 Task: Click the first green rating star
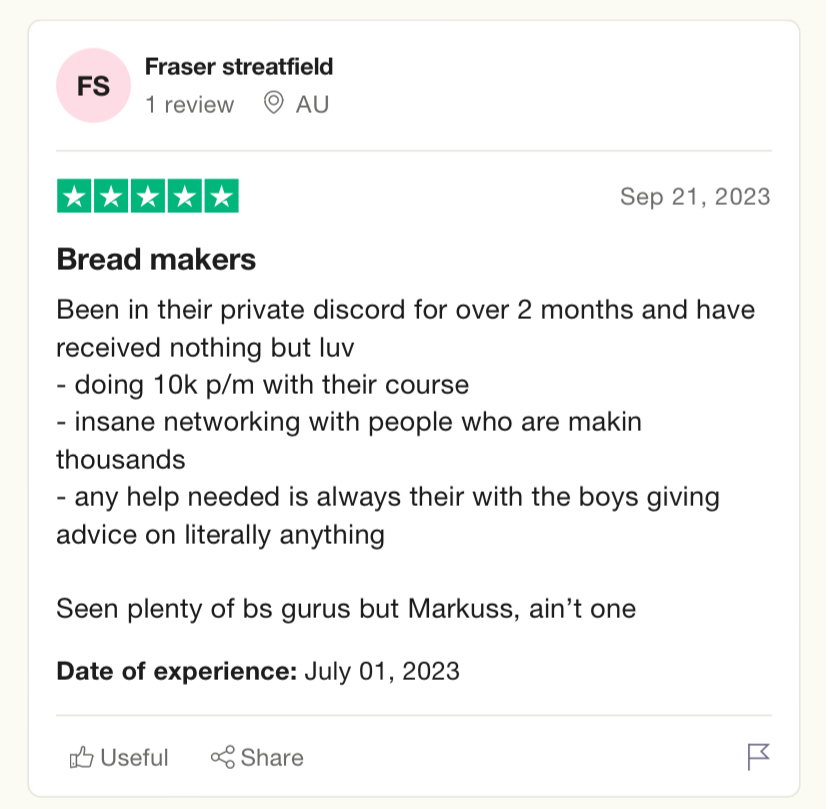74,196
